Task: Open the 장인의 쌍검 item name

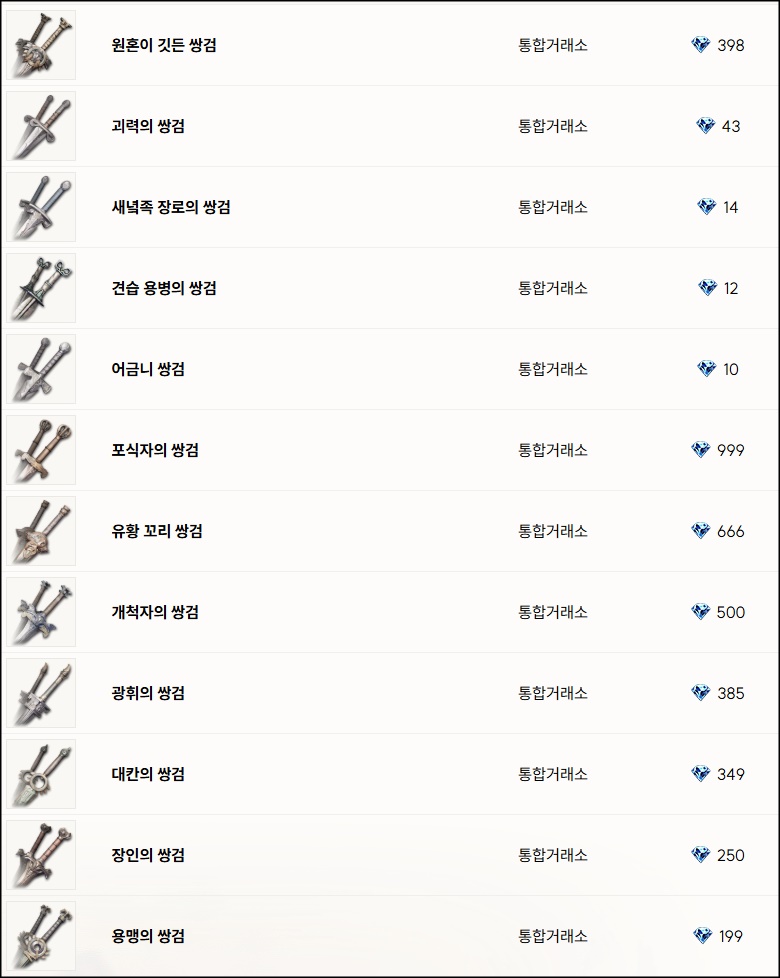Action: tap(148, 855)
